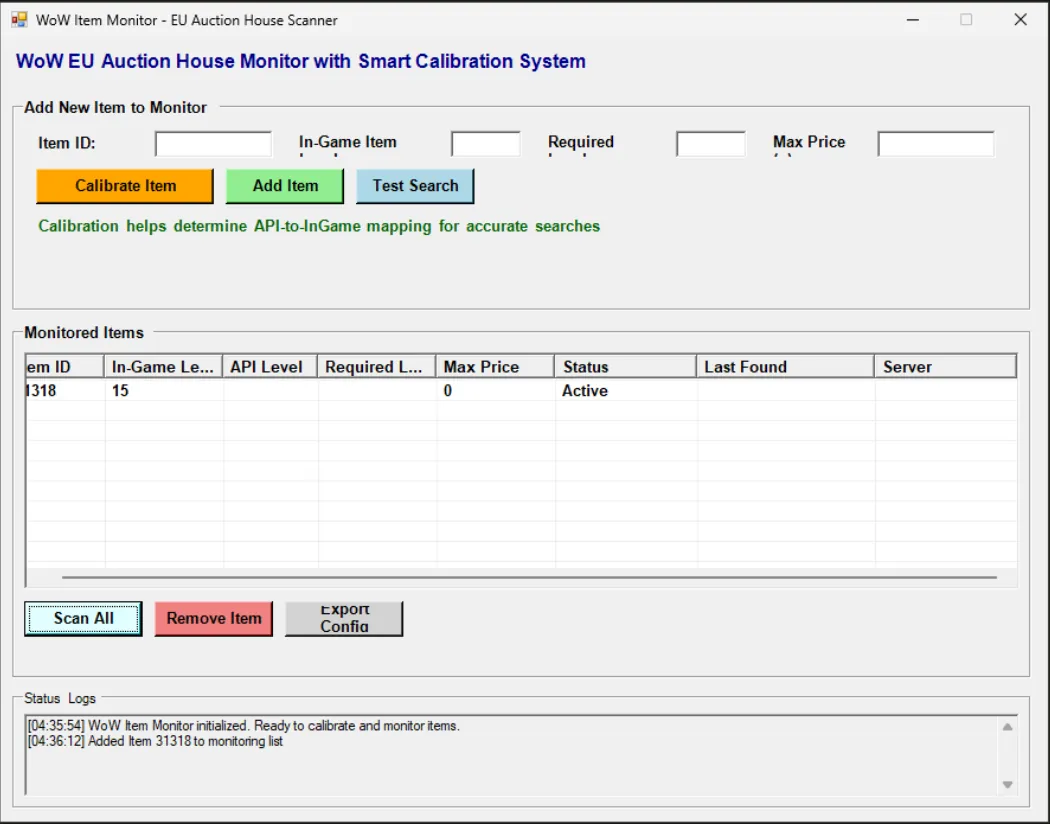Focus the Item ID input field
This screenshot has width=1050, height=824.
214,144
